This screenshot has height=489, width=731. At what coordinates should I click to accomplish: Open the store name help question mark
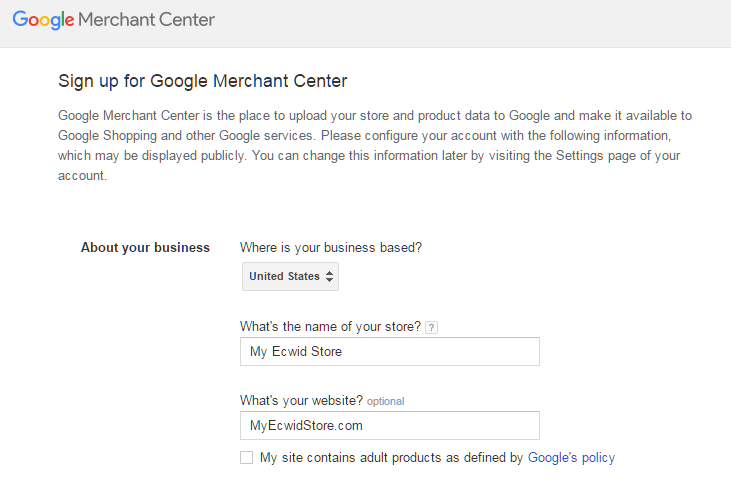431,328
